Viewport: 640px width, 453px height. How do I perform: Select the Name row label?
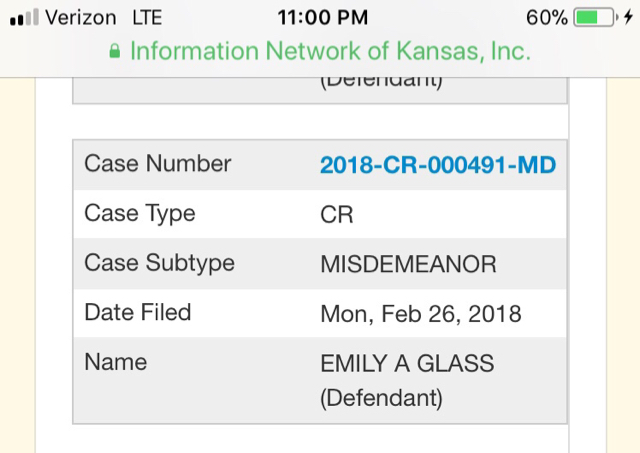tap(116, 363)
